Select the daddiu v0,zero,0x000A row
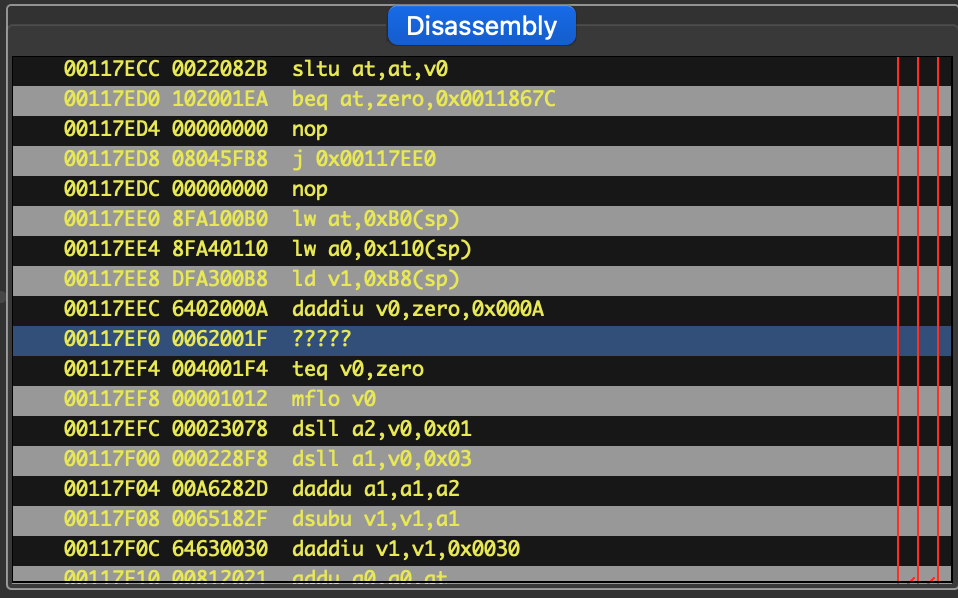The width and height of the screenshot is (958, 598). [x=417, y=309]
